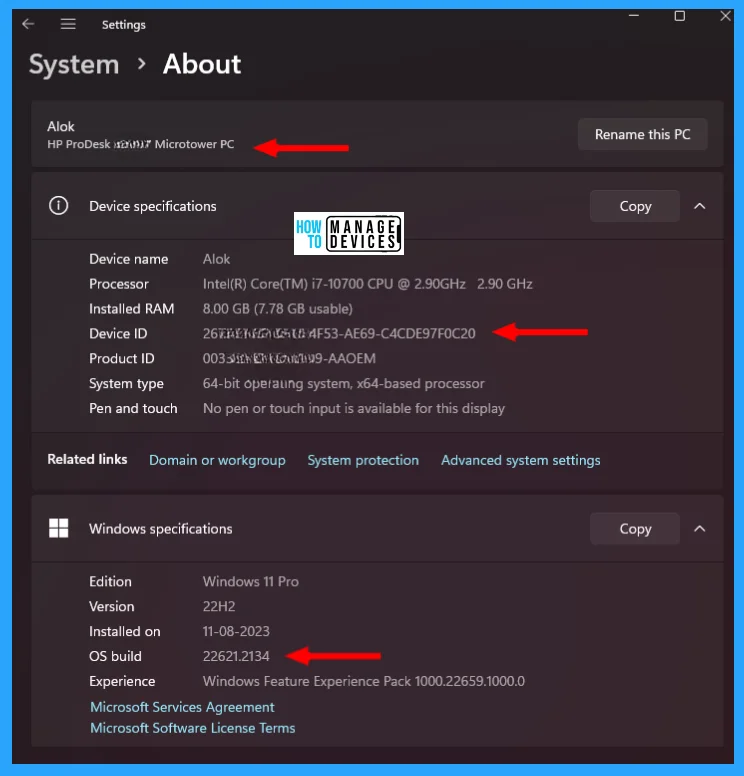
Task: Click the Device specifications info icon
Action: 58,205
